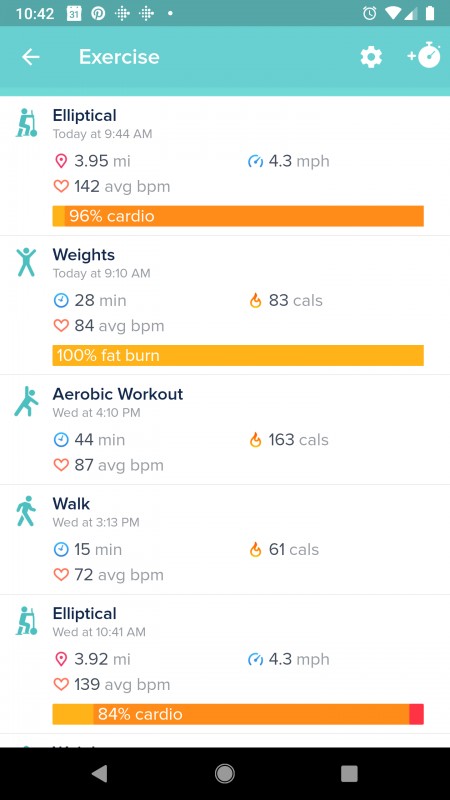
Task: Open Weights entry from 9:10 AM
Action: click(225, 305)
